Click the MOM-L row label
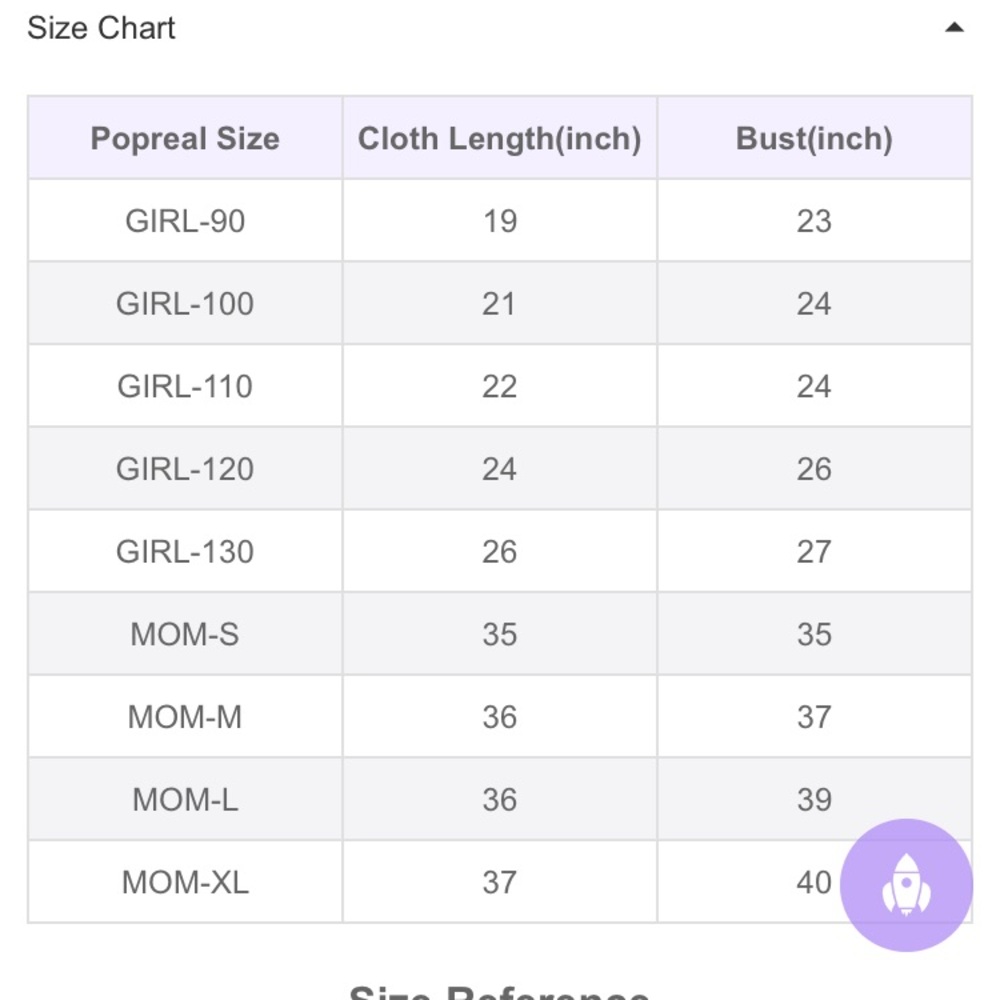This screenshot has height=1000, width=1000. [185, 800]
